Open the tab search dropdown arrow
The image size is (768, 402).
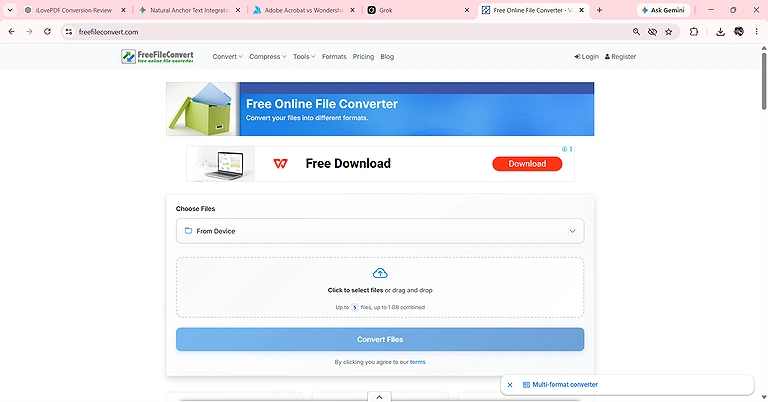coord(10,10)
